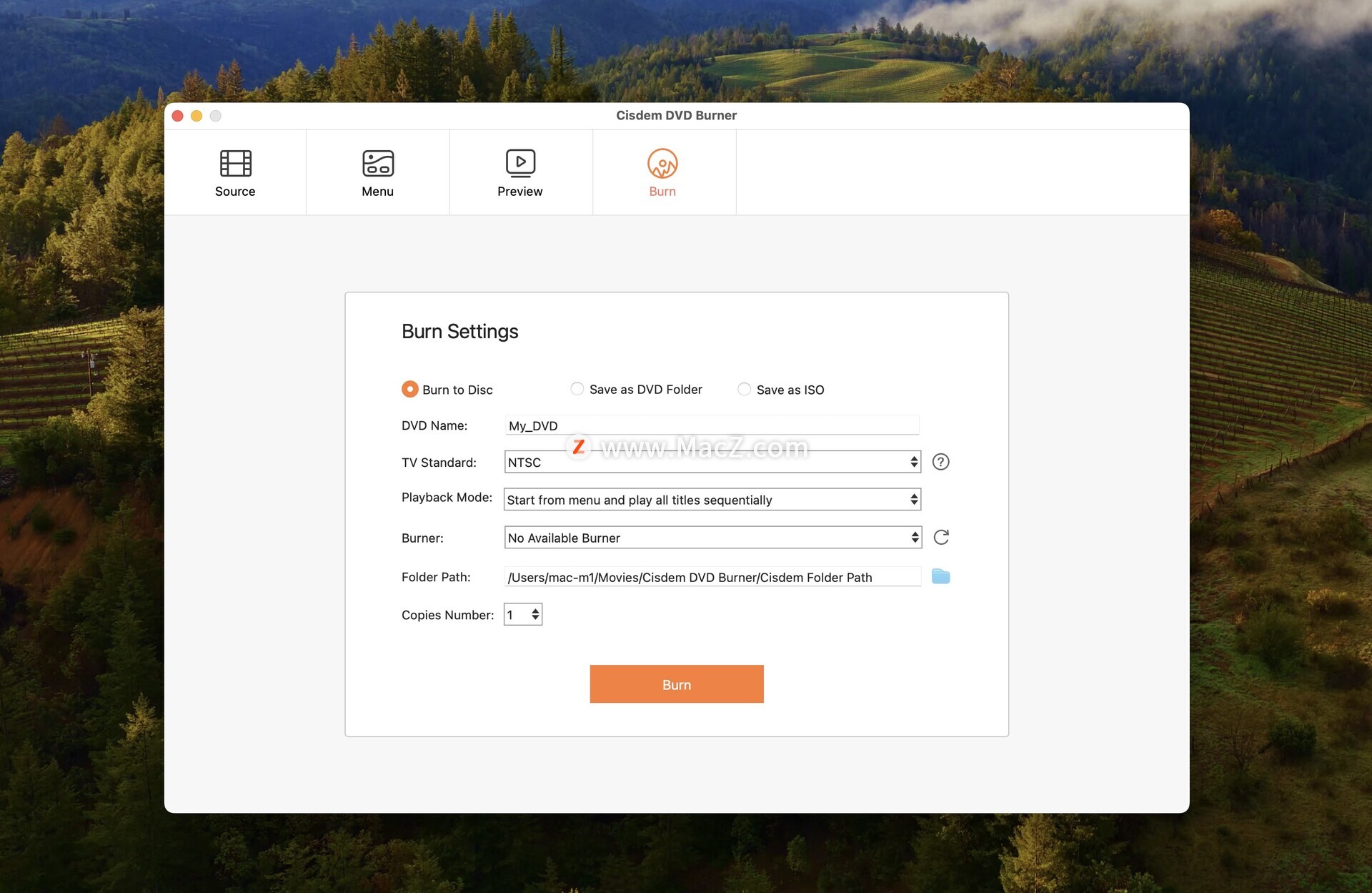Open the Playback Mode dropdown
Viewport: 1372px width, 893px height.
tap(712, 499)
